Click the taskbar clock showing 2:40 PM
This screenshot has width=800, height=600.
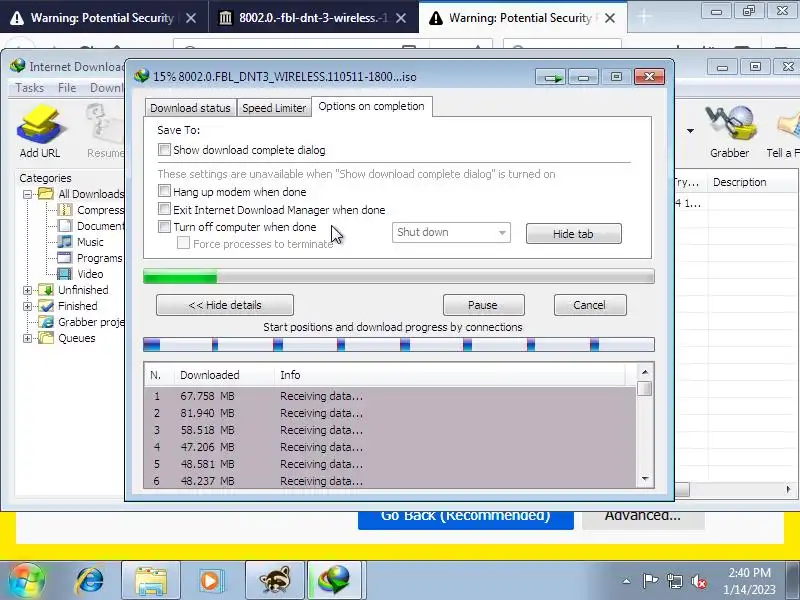click(749, 581)
